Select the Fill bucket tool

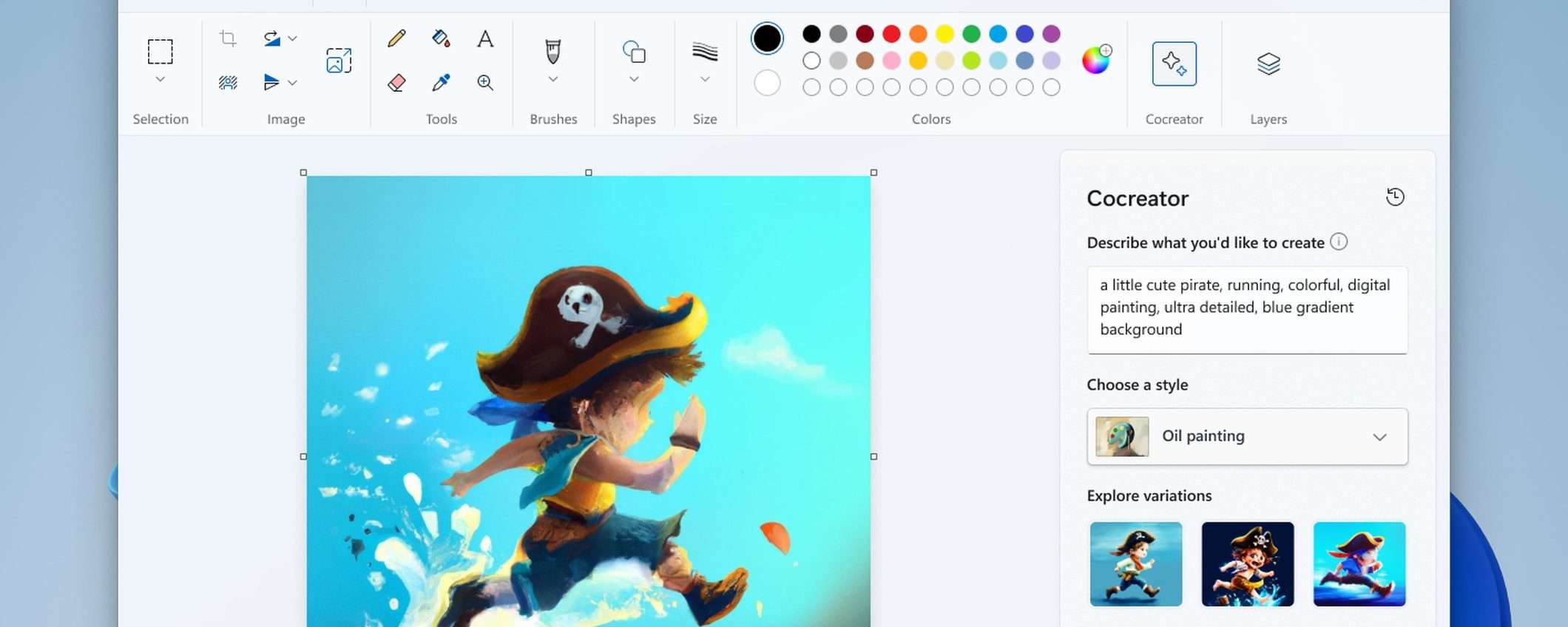point(441,38)
